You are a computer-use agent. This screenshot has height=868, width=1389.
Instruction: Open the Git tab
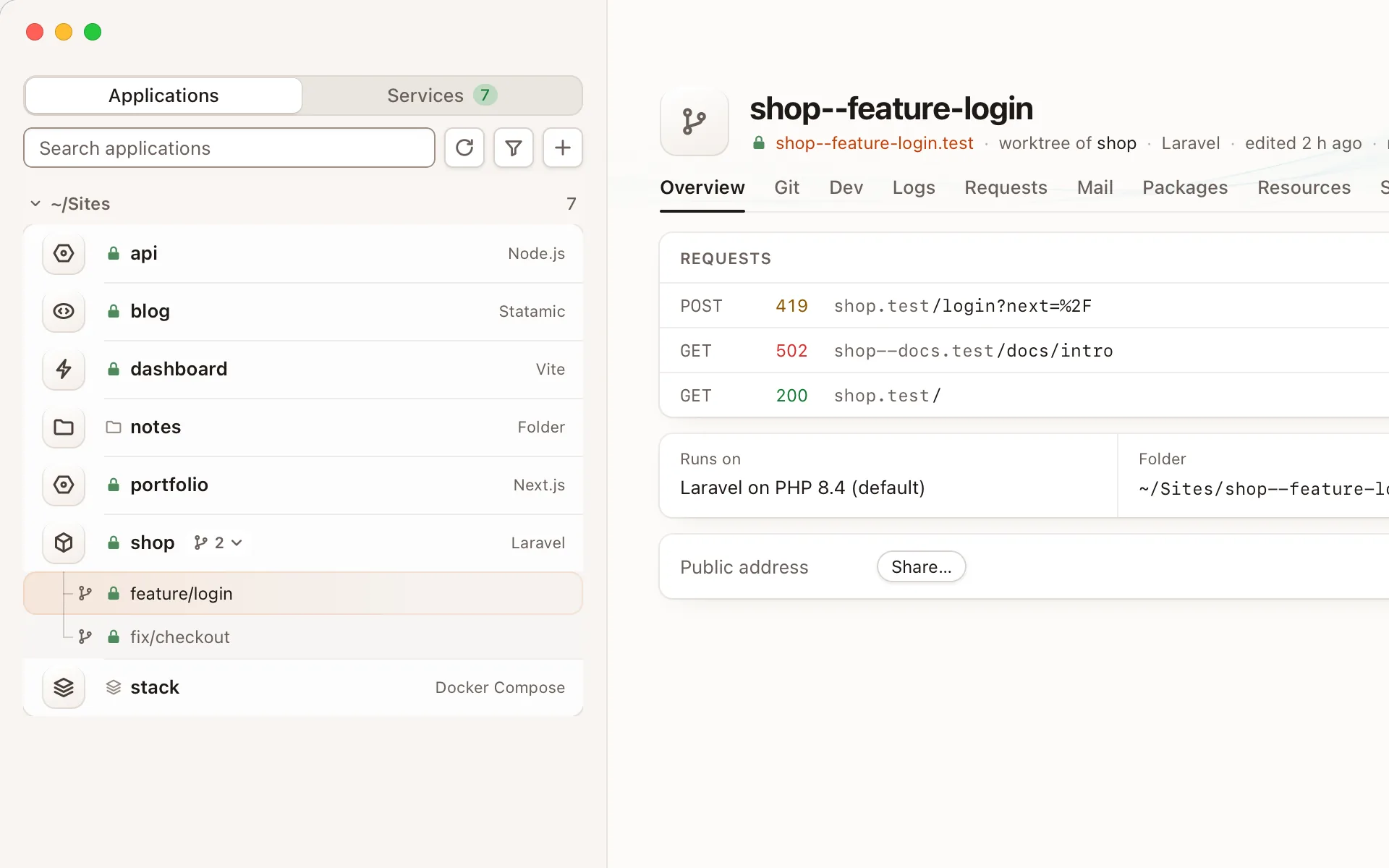click(x=786, y=187)
